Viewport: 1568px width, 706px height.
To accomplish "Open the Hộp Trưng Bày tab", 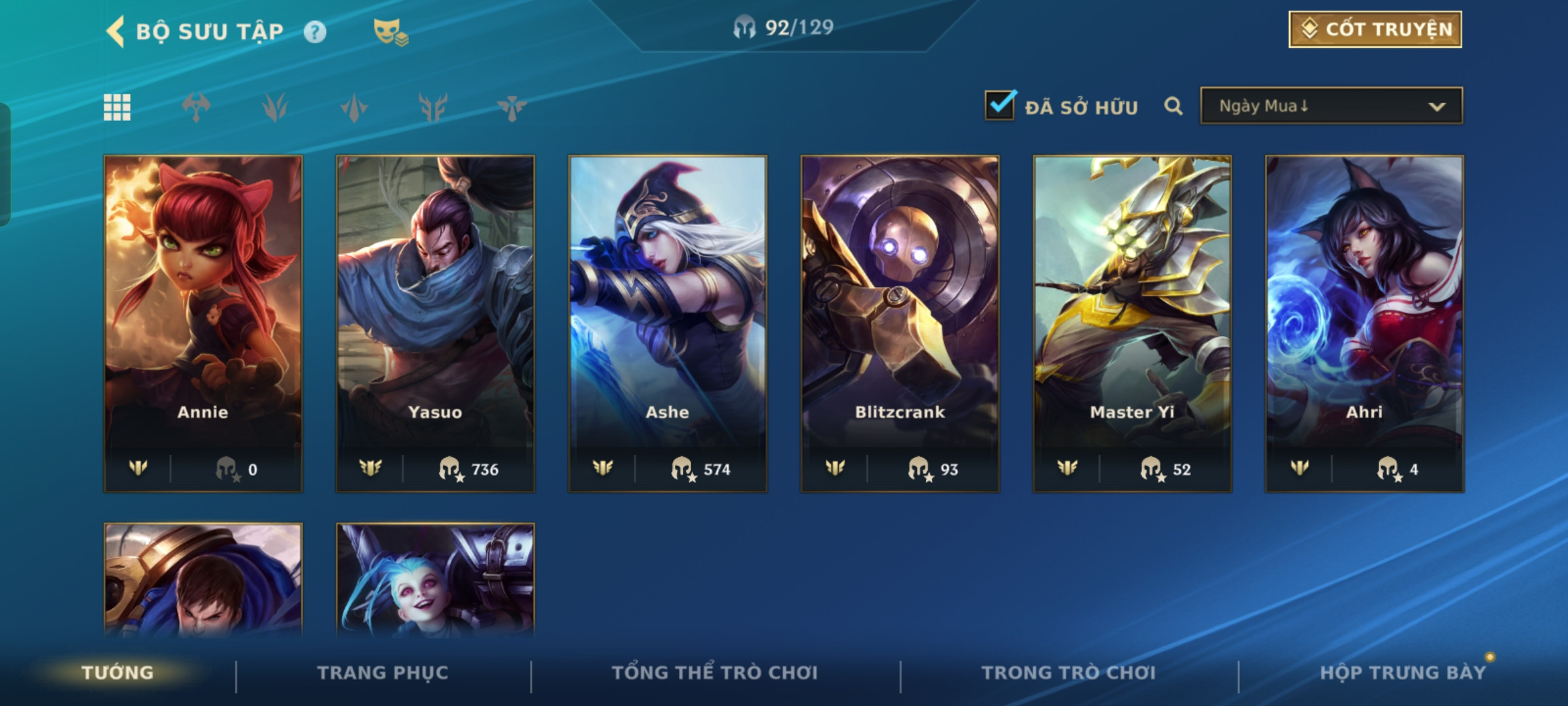I will tap(1403, 673).
